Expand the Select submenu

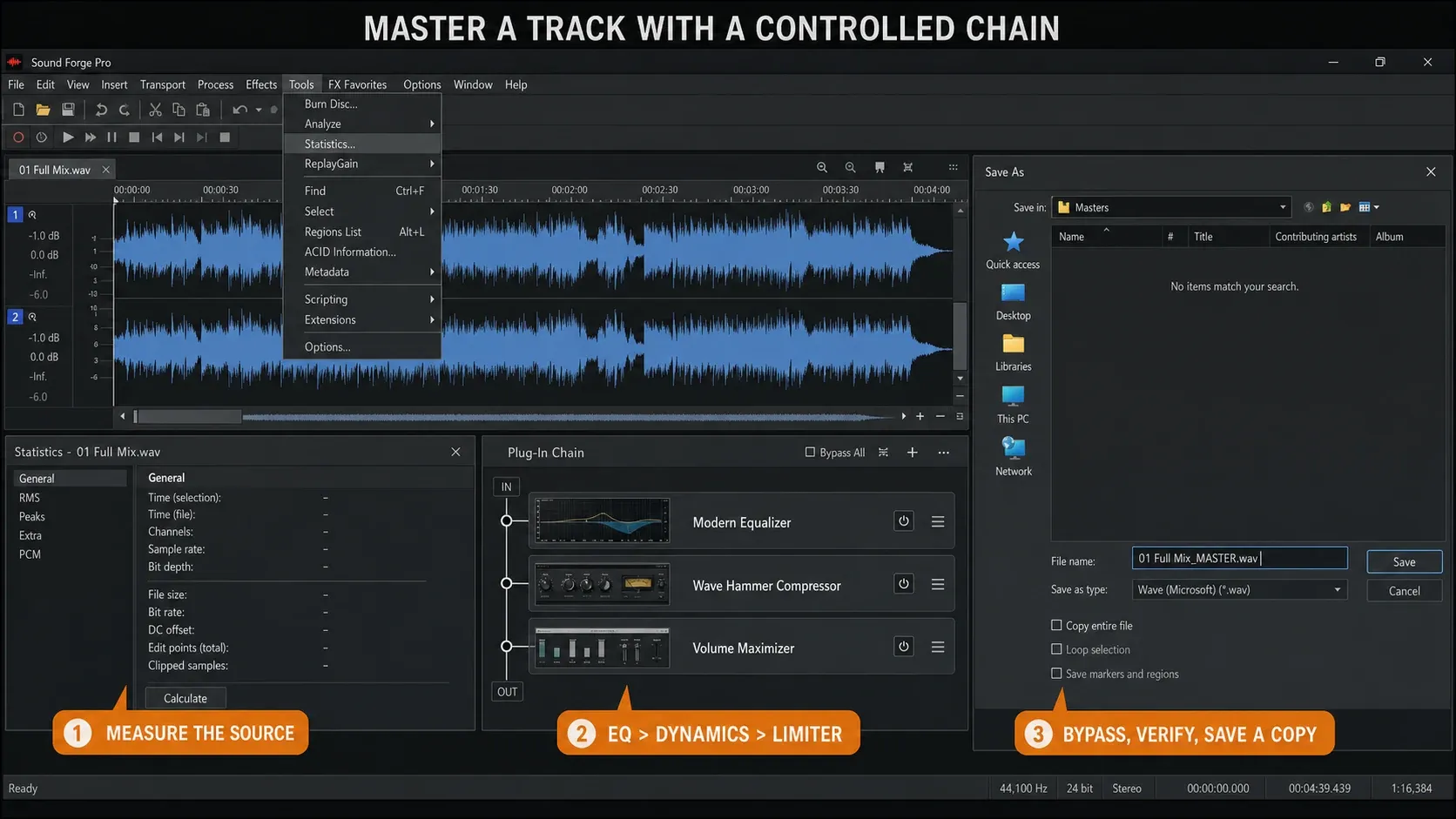click(x=362, y=211)
